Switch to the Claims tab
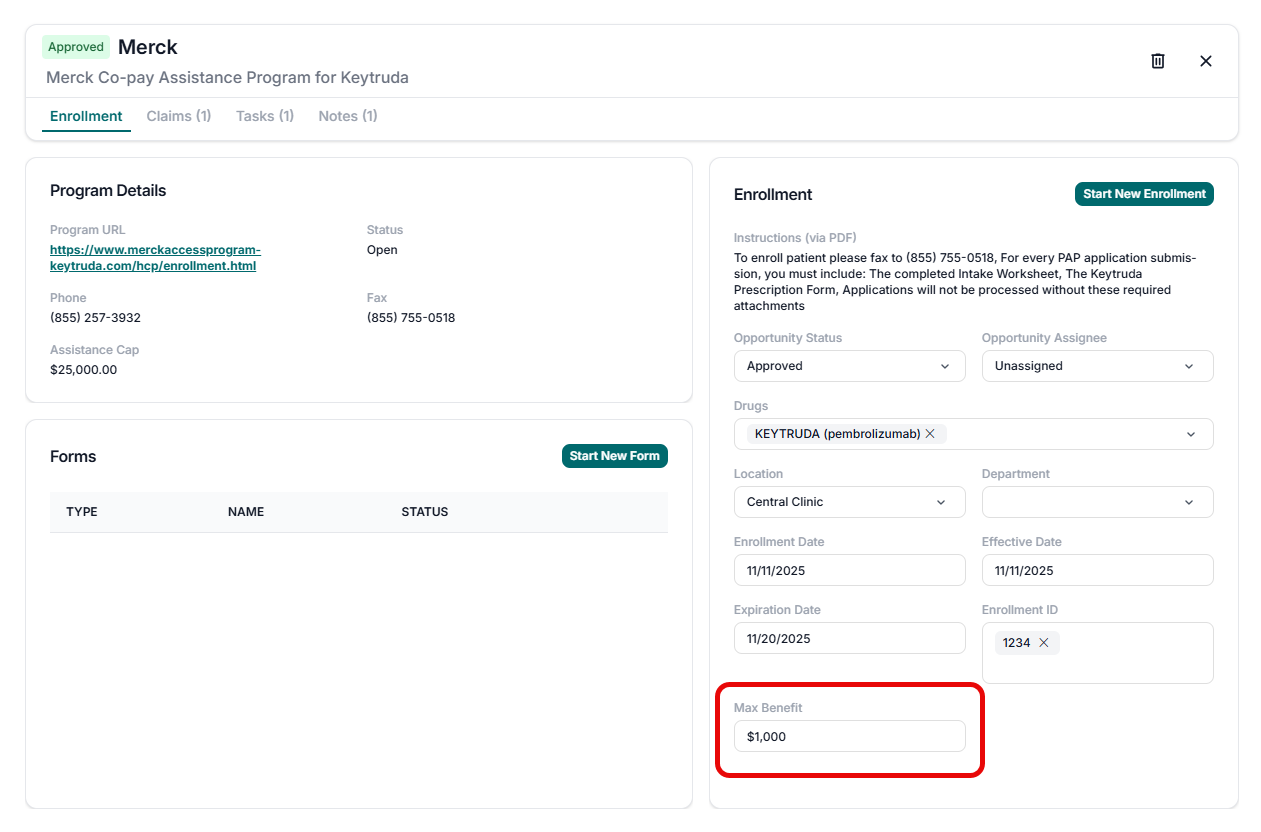The image size is (1261, 832). 179,116
